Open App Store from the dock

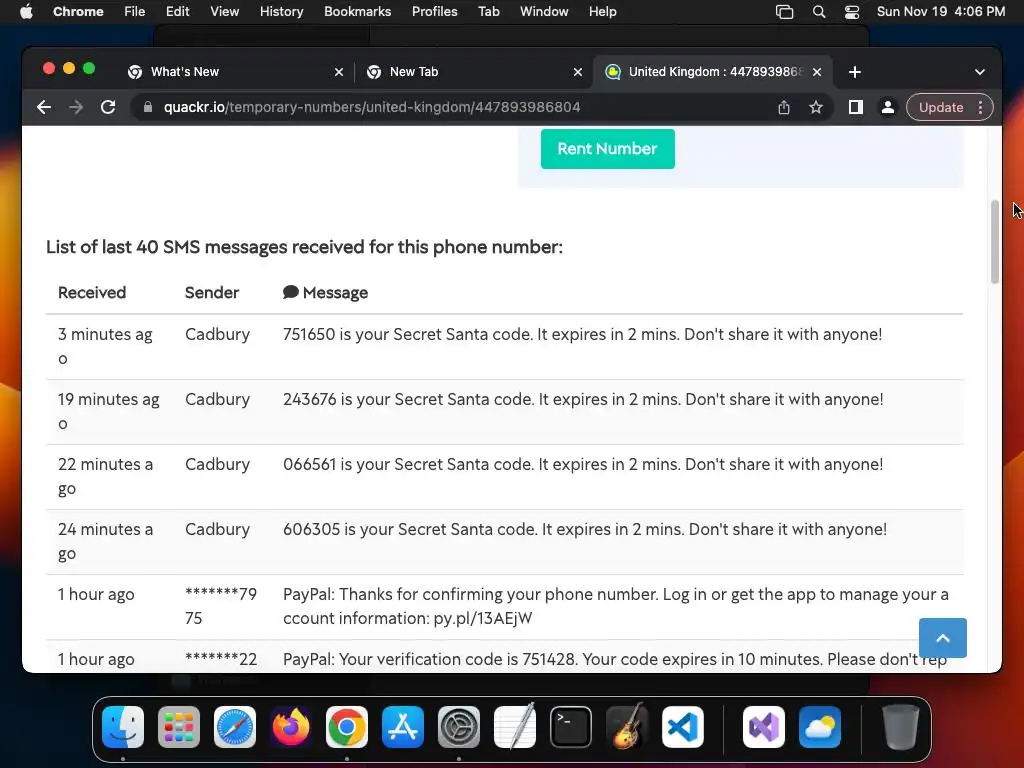coord(403,727)
